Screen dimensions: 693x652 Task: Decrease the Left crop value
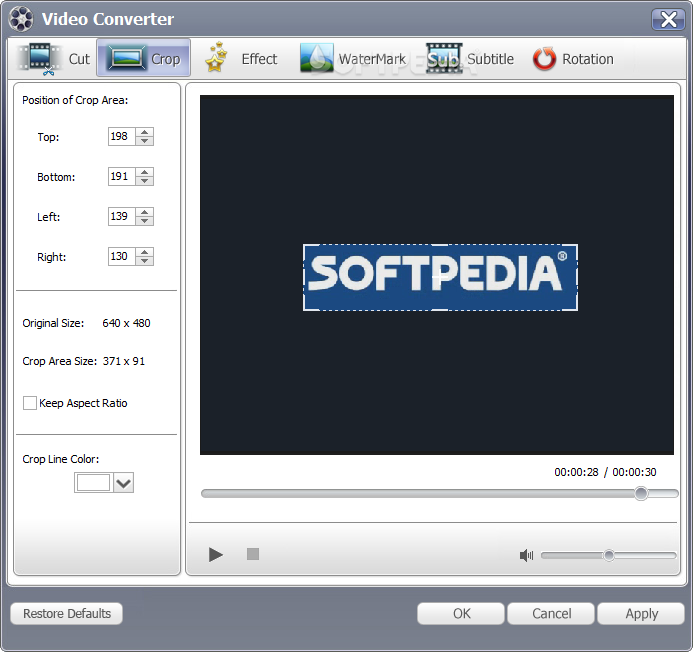(145, 221)
